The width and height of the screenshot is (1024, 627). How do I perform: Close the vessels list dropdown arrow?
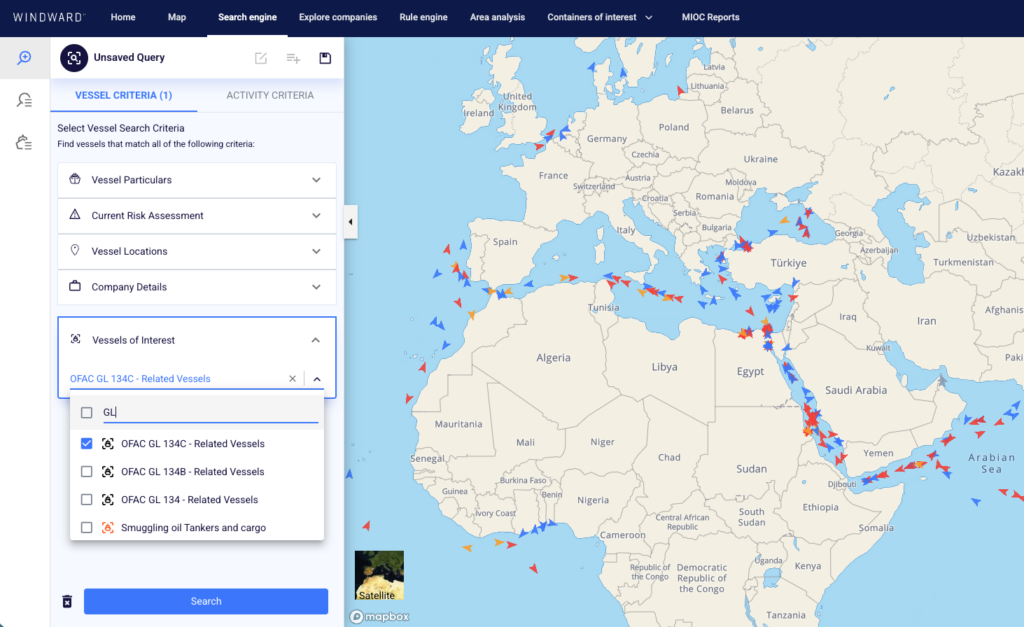pyautogui.click(x=317, y=379)
